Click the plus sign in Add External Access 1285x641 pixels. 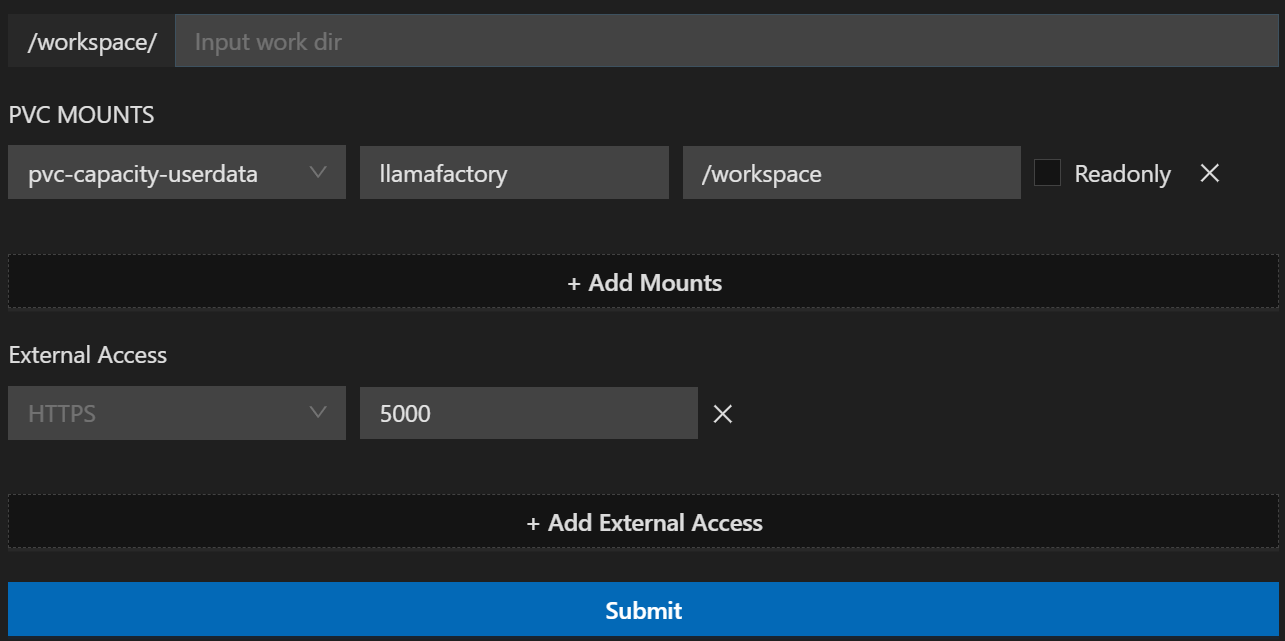click(x=534, y=524)
